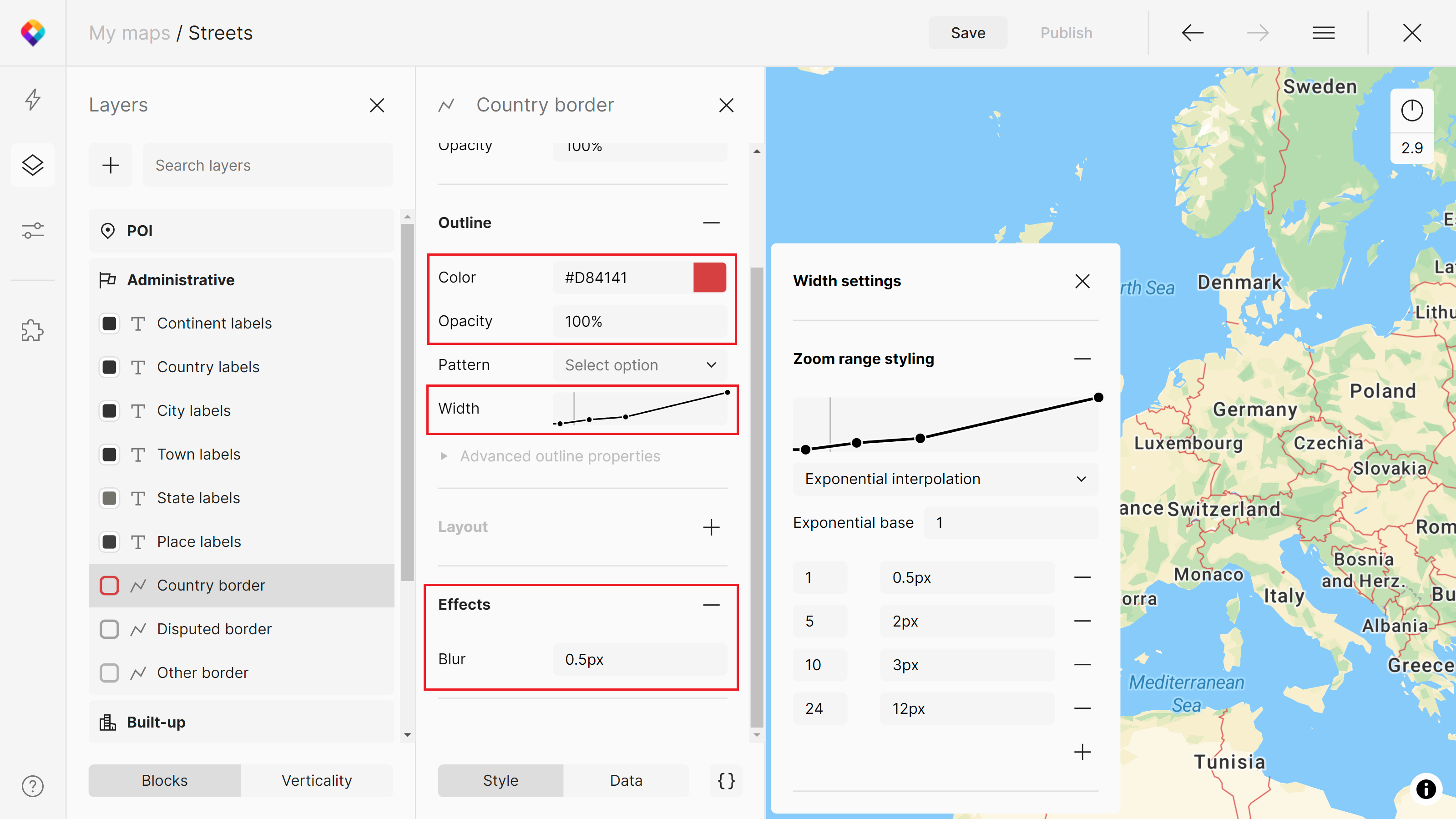Toggle Other border layer visibility checkbox
The image size is (1456, 819).
(x=109, y=672)
